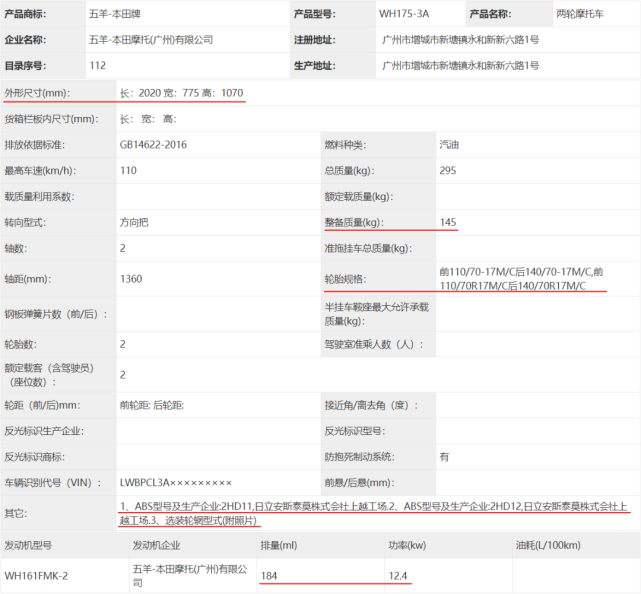This screenshot has width=641, height=594.
Task: Click the 排量(ml) column header
Action: coord(279,545)
